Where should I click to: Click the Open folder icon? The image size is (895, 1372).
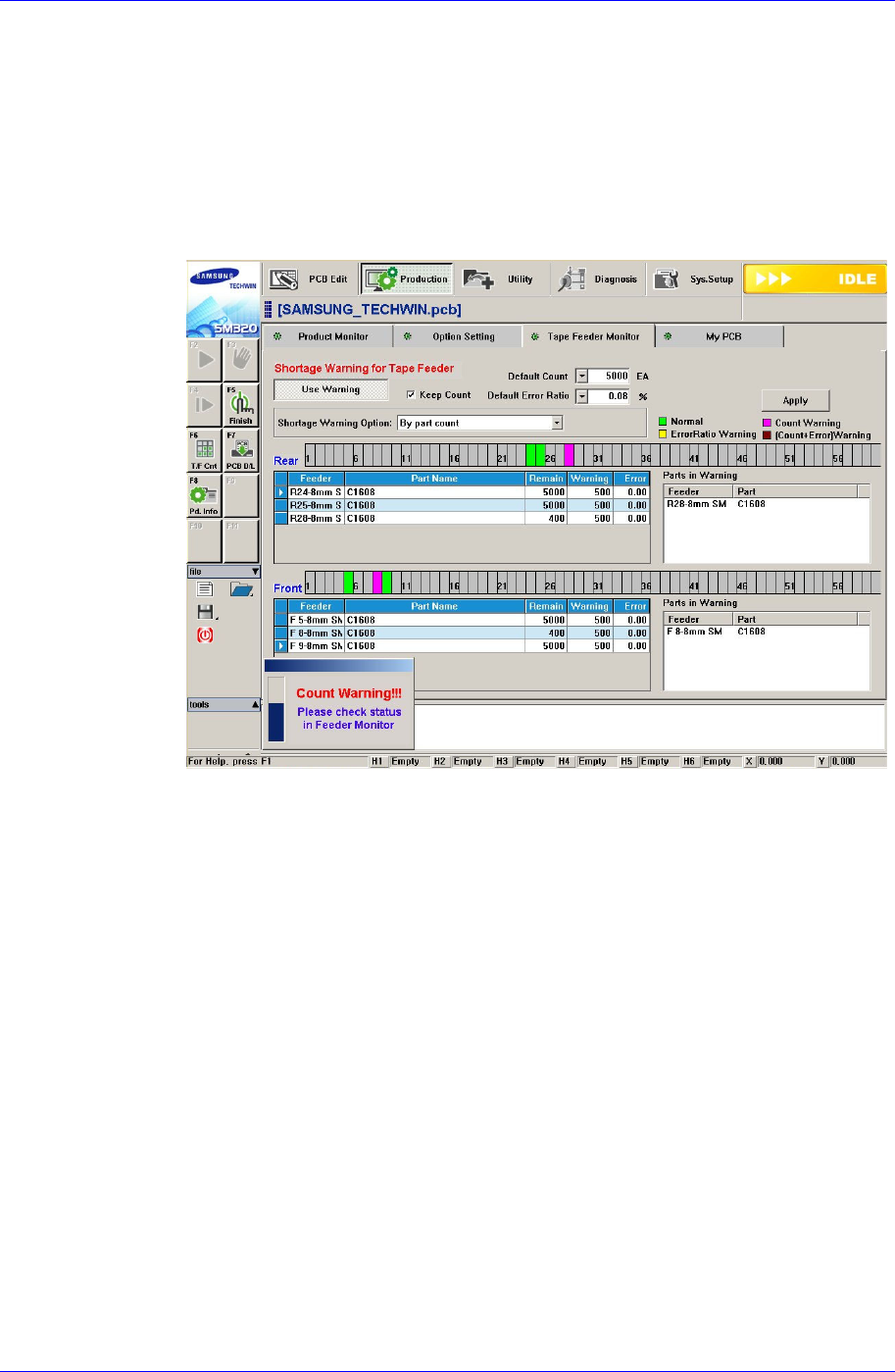[x=240, y=589]
